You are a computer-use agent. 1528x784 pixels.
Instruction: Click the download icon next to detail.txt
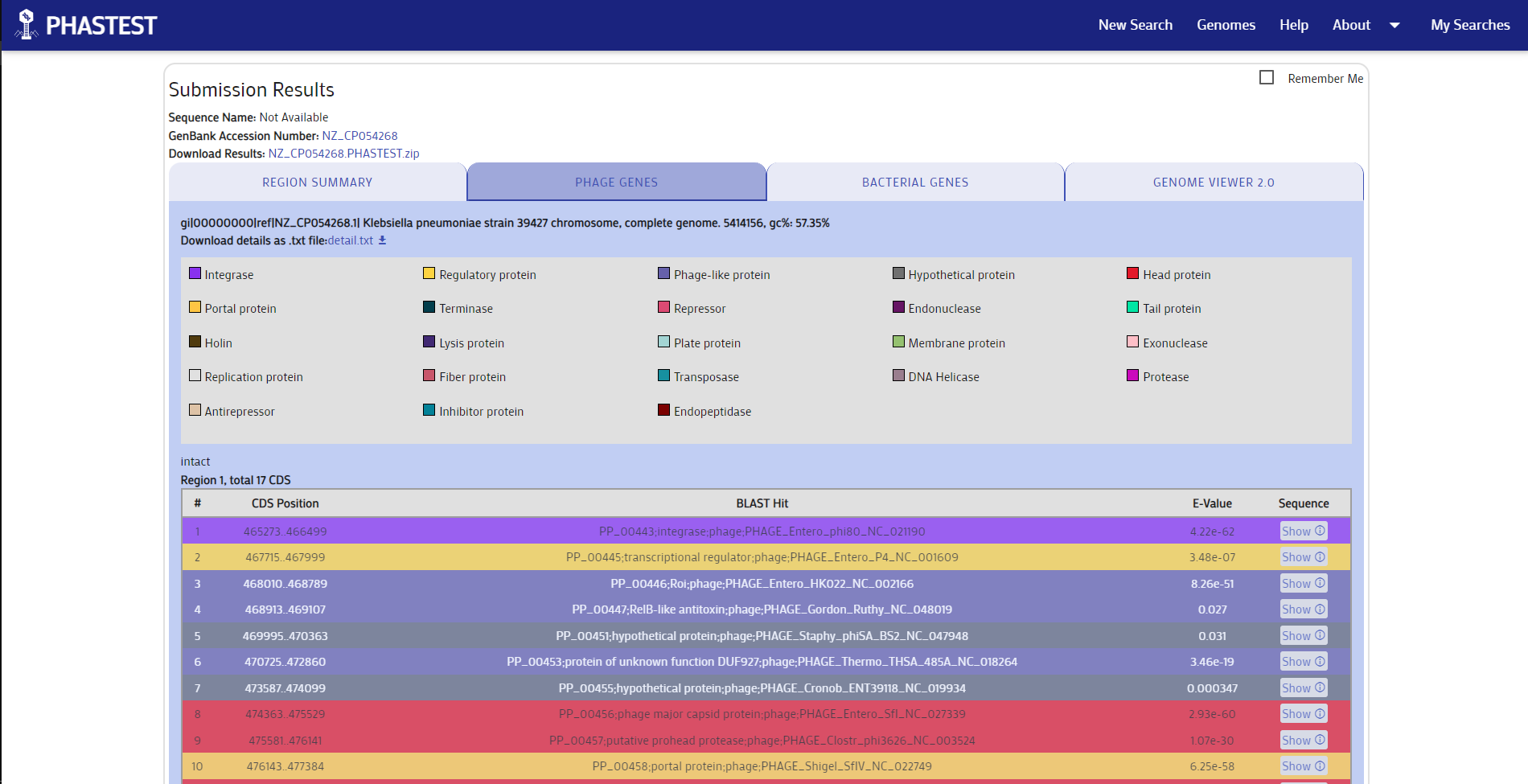(383, 240)
